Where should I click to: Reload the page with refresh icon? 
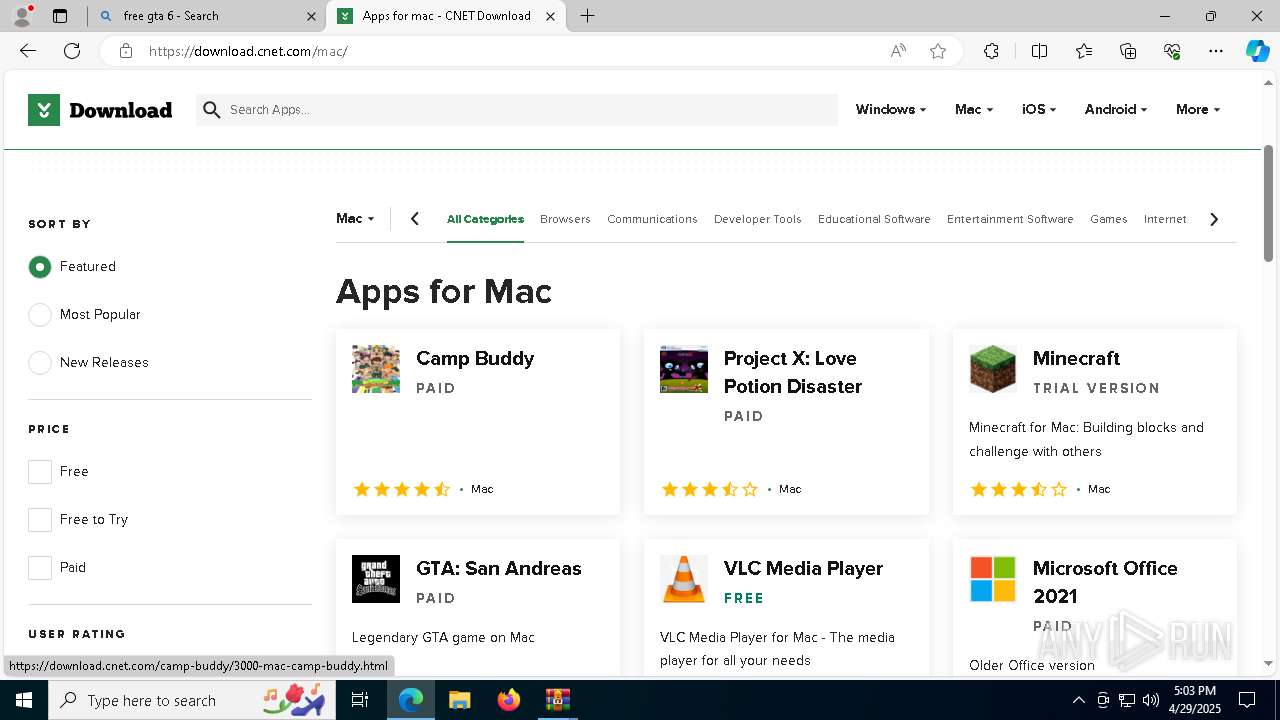point(72,51)
